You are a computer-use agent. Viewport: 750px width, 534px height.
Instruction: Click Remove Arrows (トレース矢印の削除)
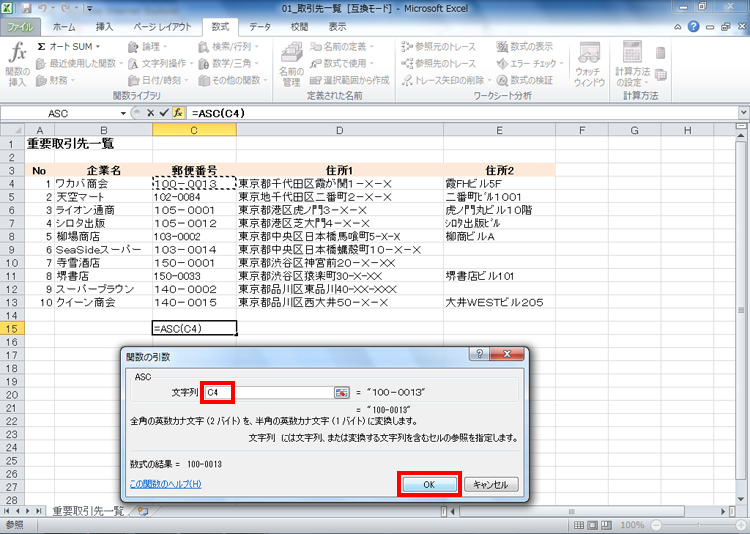pyautogui.click(x=447, y=80)
